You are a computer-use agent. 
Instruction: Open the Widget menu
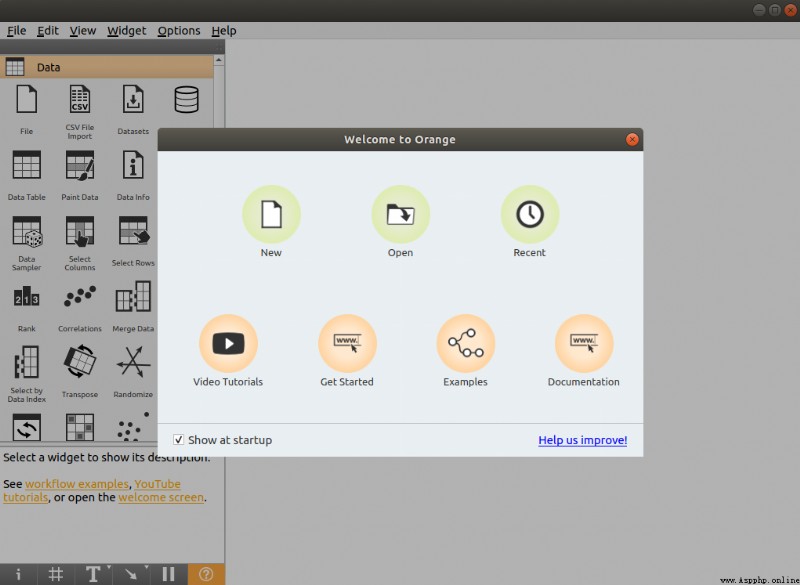pyautogui.click(x=127, y=31)
